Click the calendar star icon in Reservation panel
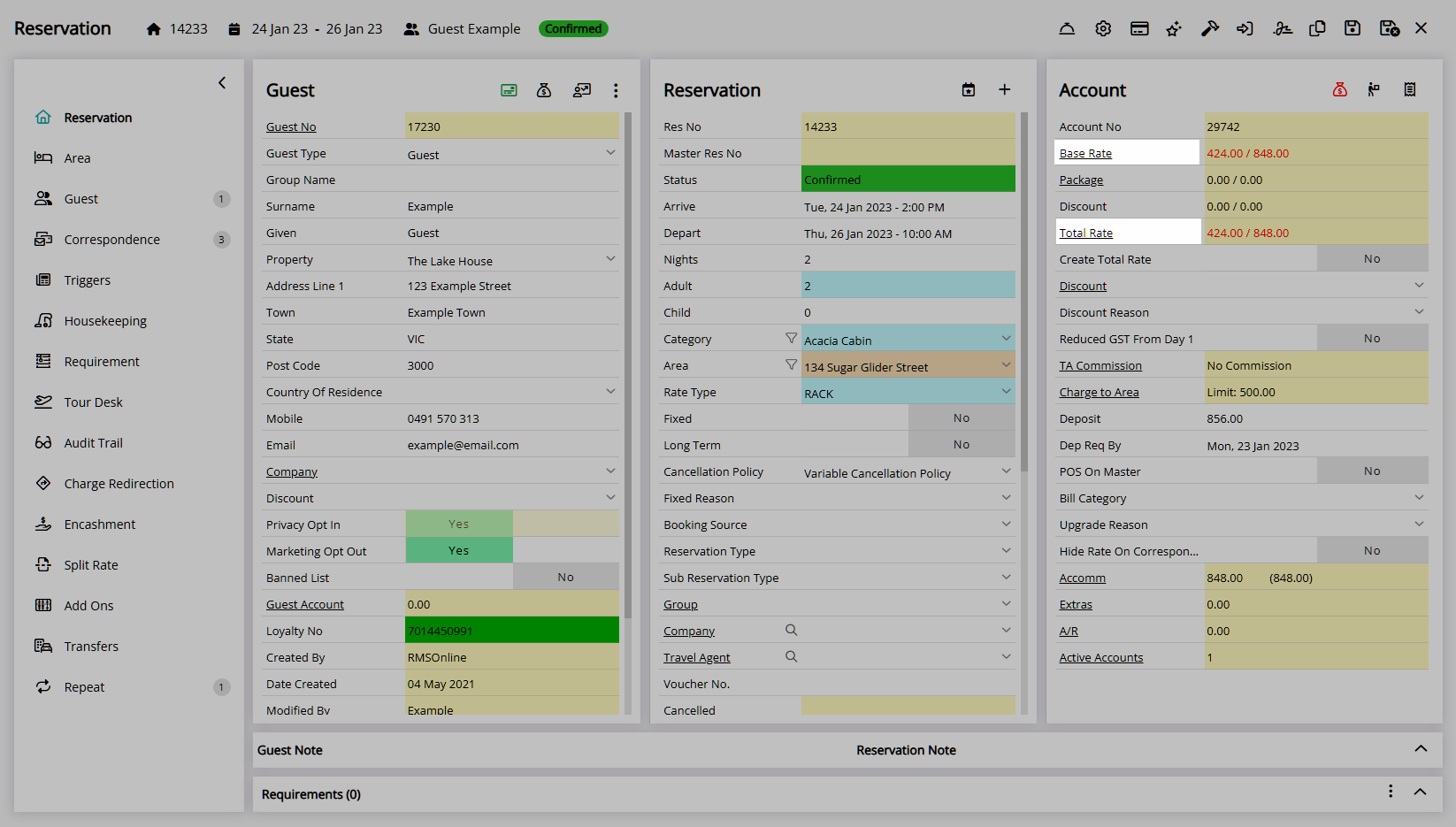Viewport: 1456px width, 827px height. tap(969, 89)
